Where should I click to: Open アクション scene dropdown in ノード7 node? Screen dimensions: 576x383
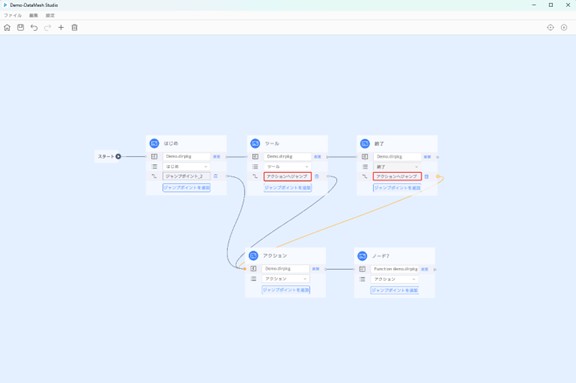pos(395,279)
